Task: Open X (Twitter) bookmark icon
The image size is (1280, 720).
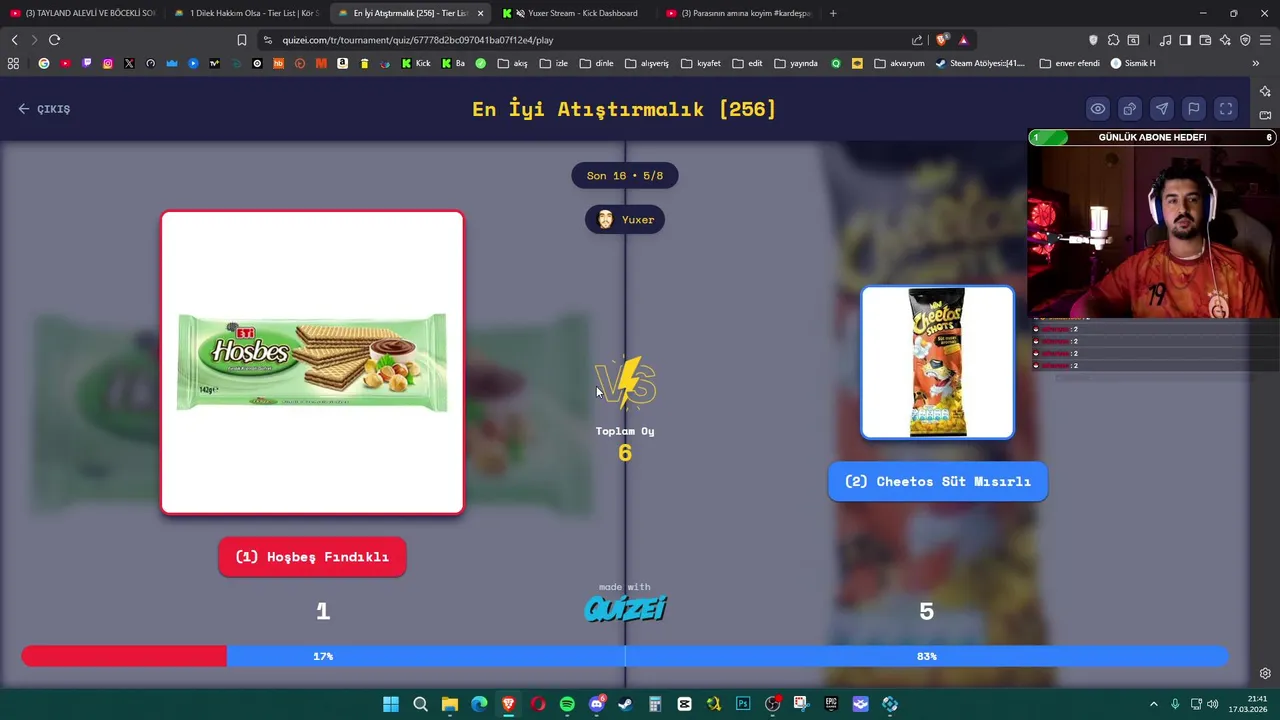Action: point(129,63)
